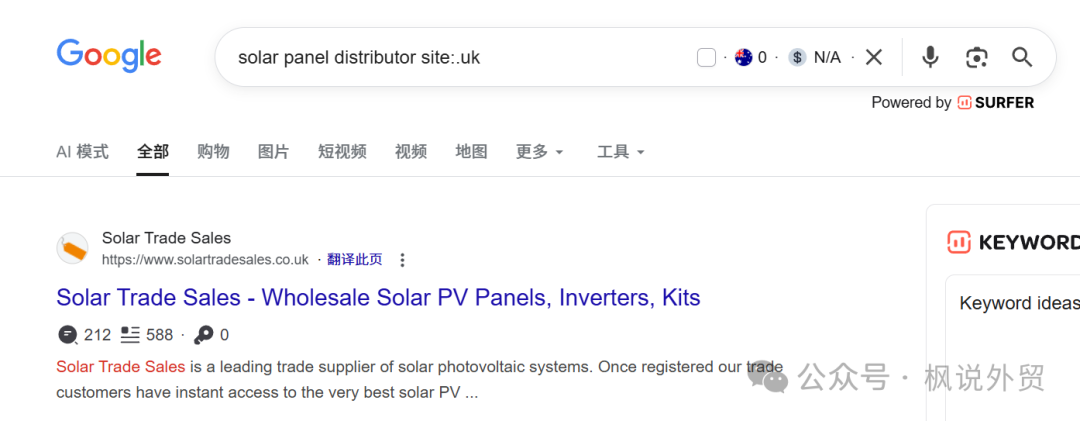The width and height of the screenshot is (1080, 421).
Task: Start voice search with microphone icon
Action: point(930,57)
